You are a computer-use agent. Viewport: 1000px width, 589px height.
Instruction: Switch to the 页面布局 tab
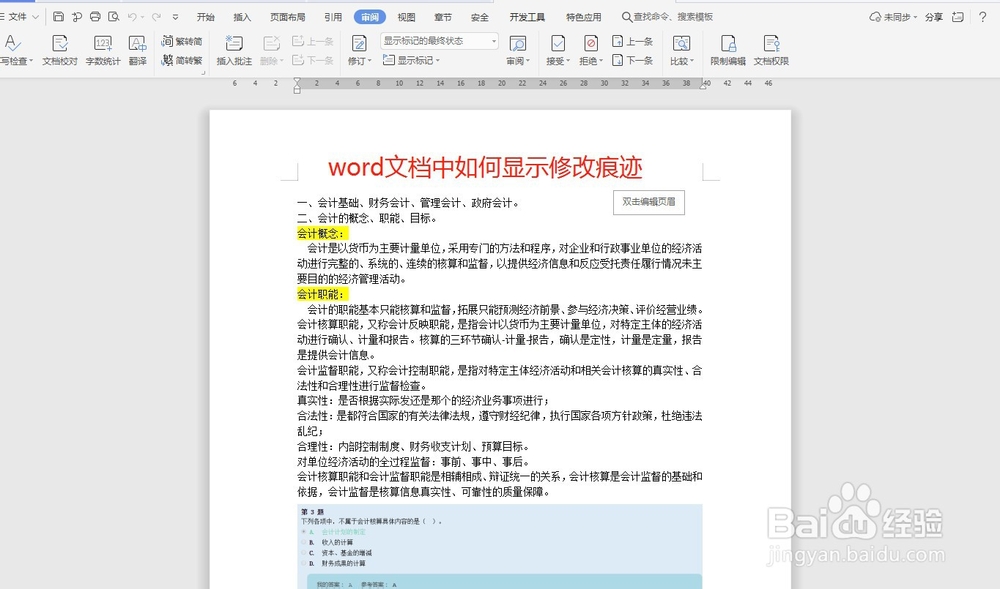click(x=288, y=17)
